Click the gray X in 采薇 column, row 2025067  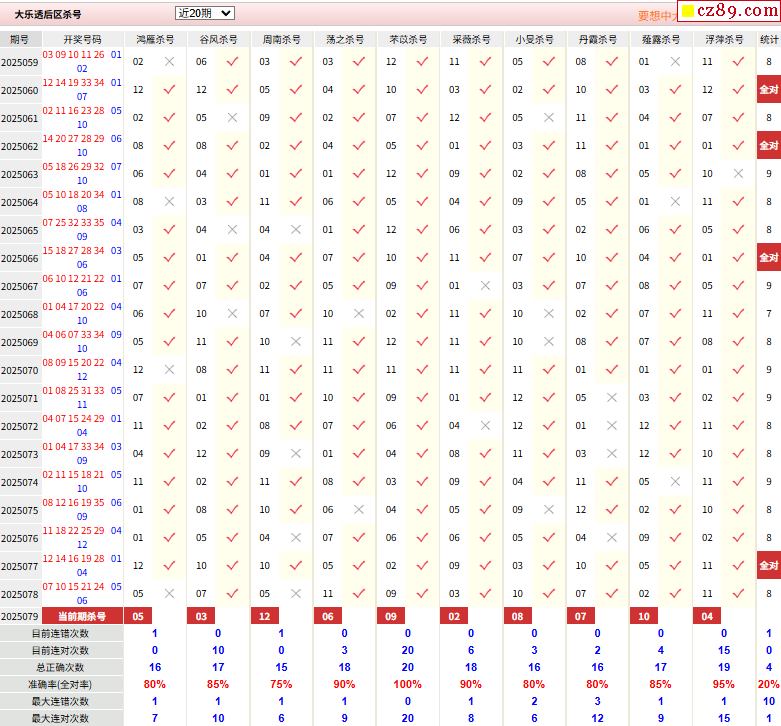(x=486, y=285)
